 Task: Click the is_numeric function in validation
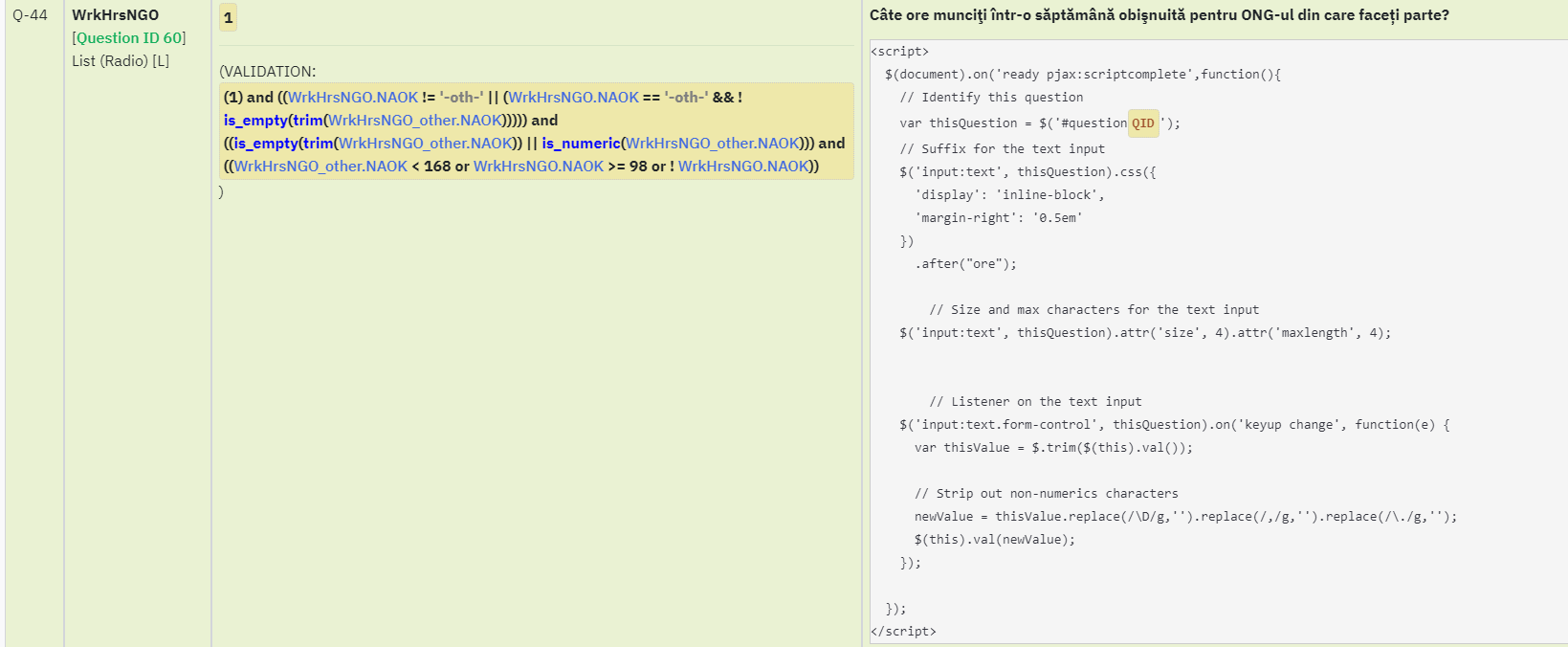point(581,144)
